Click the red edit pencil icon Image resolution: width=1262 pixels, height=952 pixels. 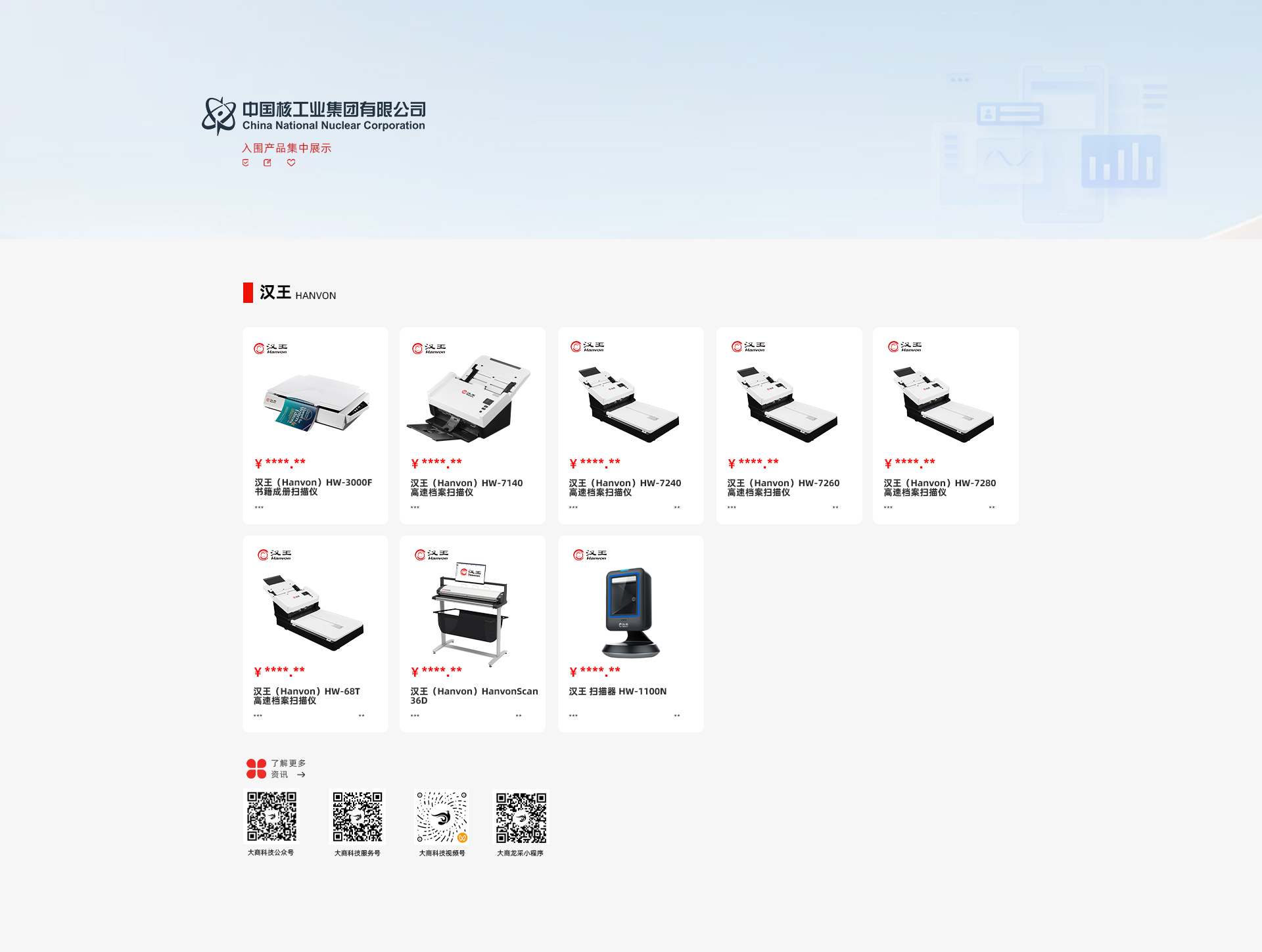point(268,163)
